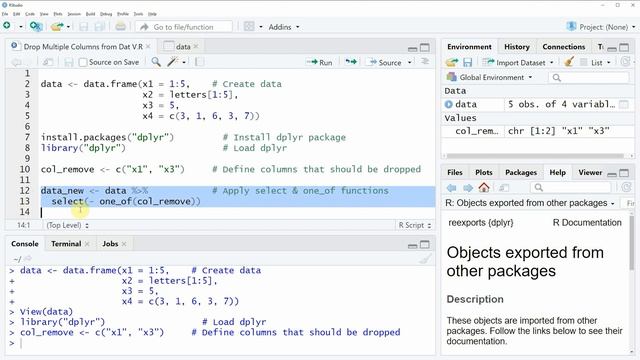Toggle the Source on Save checkbox

point(83,62)
